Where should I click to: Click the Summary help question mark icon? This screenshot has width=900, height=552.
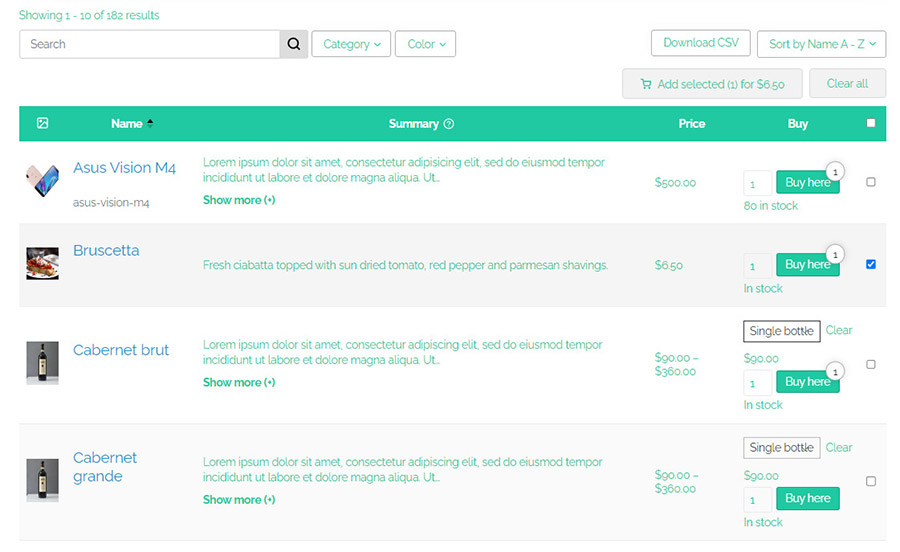pyautogui.click(x=449, y=124)
